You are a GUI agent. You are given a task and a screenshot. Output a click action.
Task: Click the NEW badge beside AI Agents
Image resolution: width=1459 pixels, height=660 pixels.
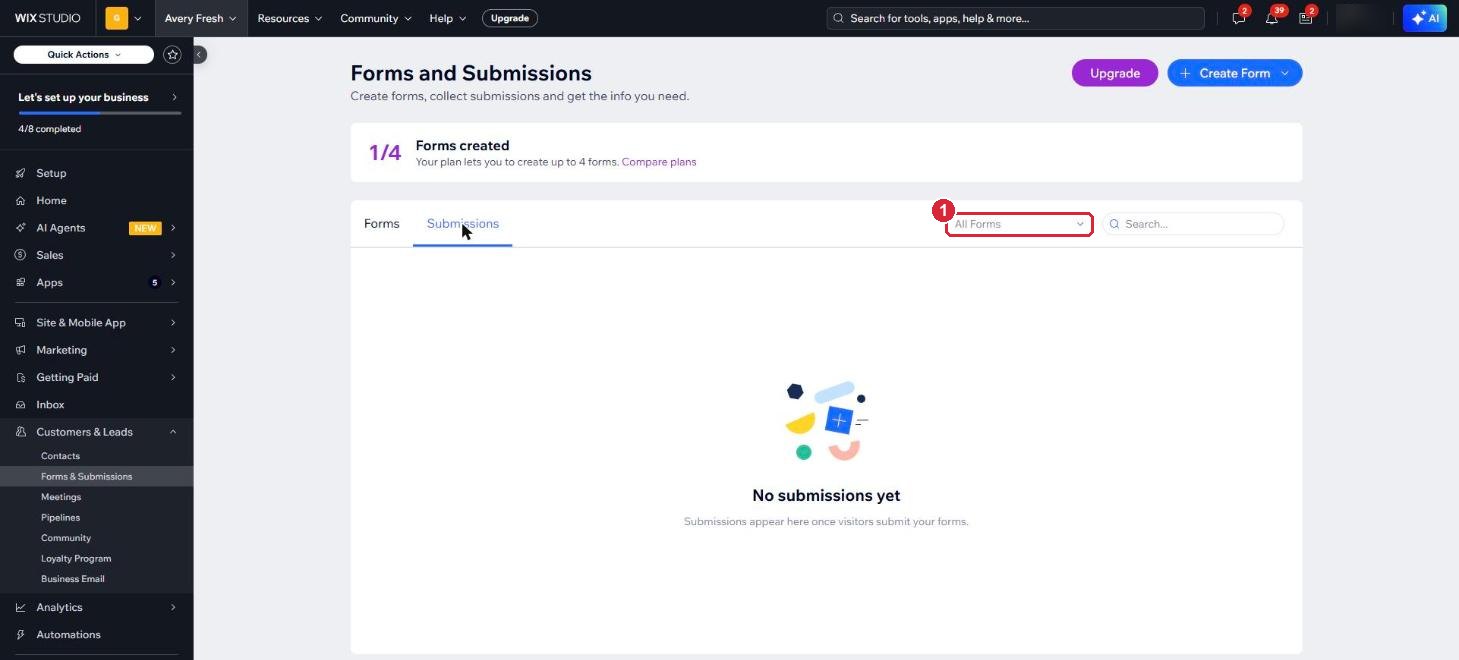coord(145,228)
